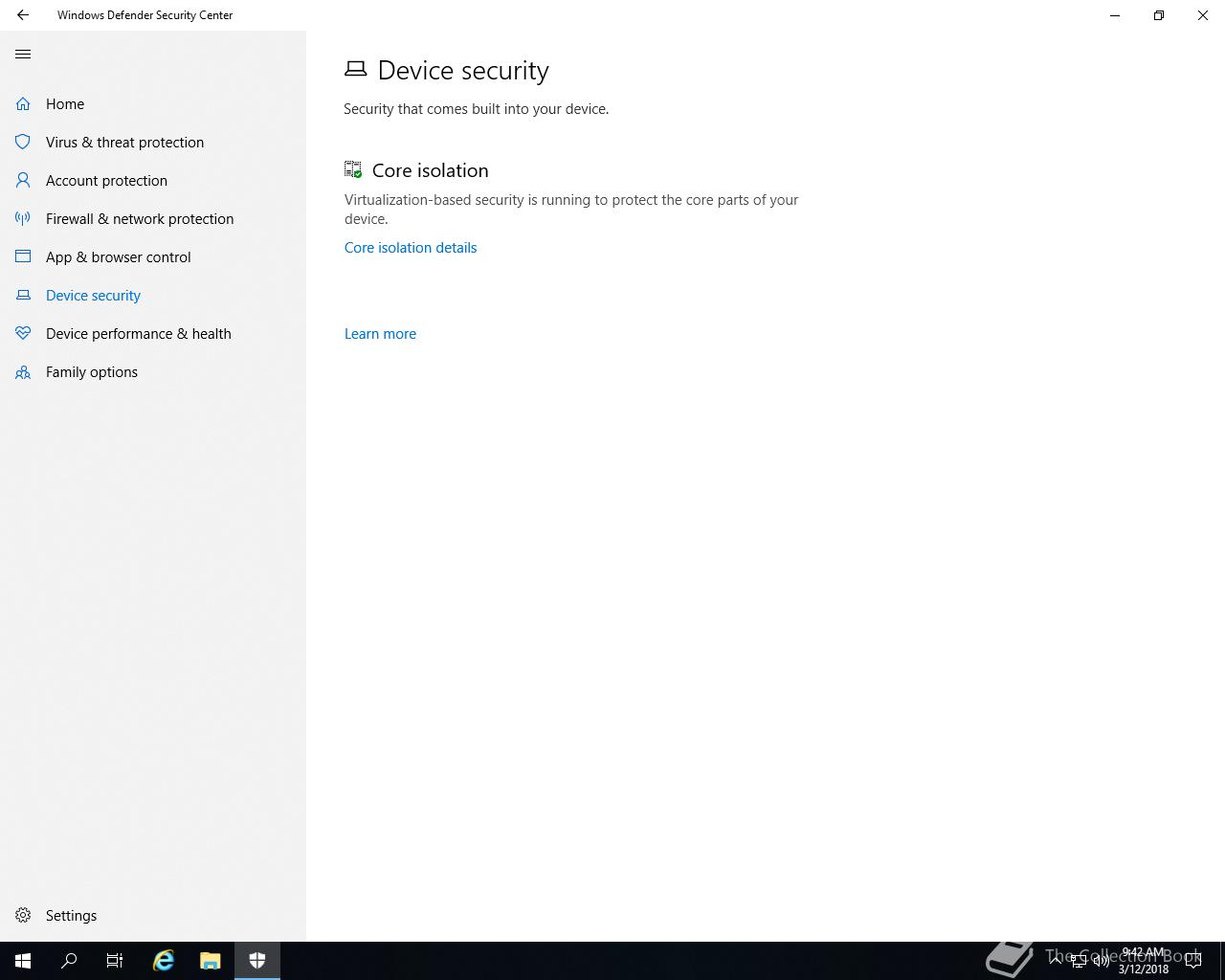Open App & browser control section

pos(118,256)
